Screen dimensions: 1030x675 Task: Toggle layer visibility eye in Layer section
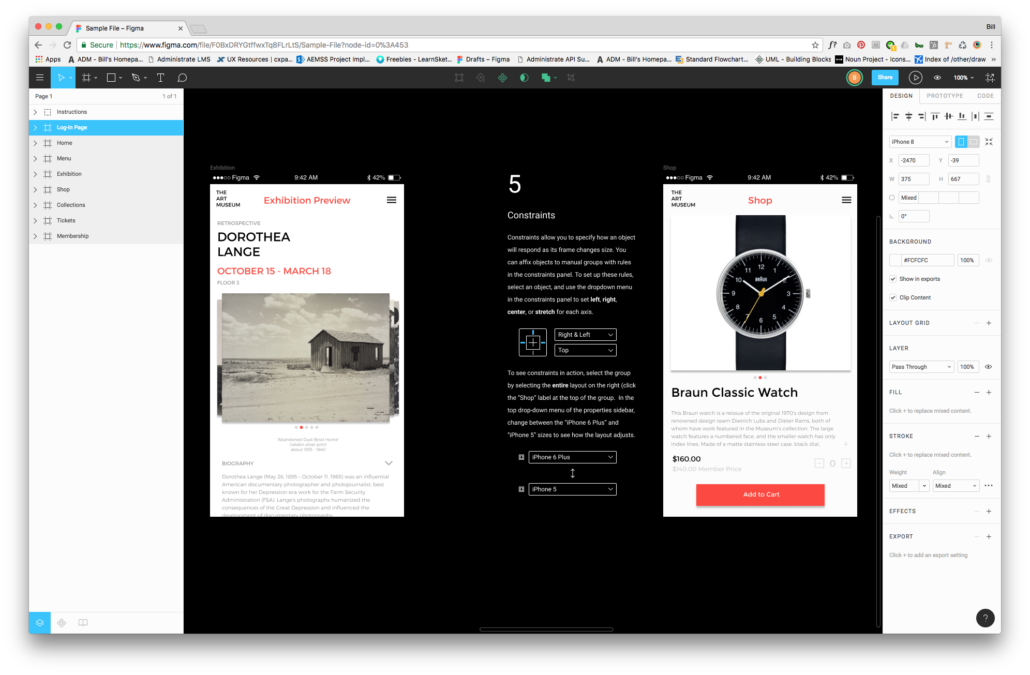tap(988, 367)
